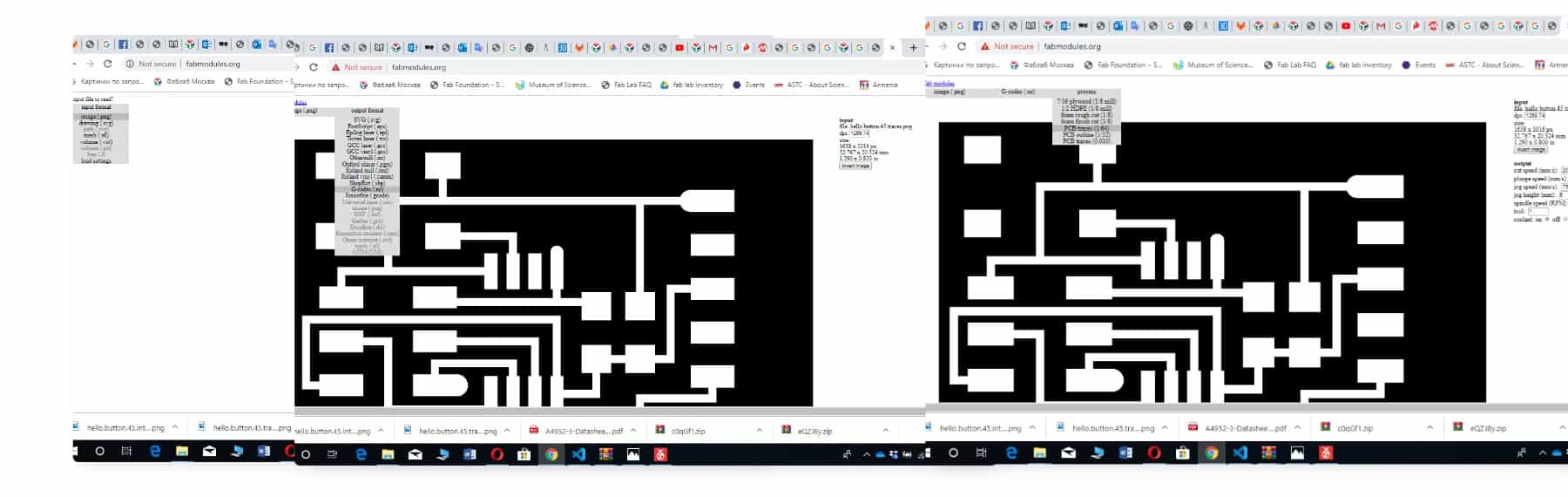The height and width of the screenshot is (497, 1568).
Task: Open Museum of Science bookmark in middle window
Action: tap(553, 85)
